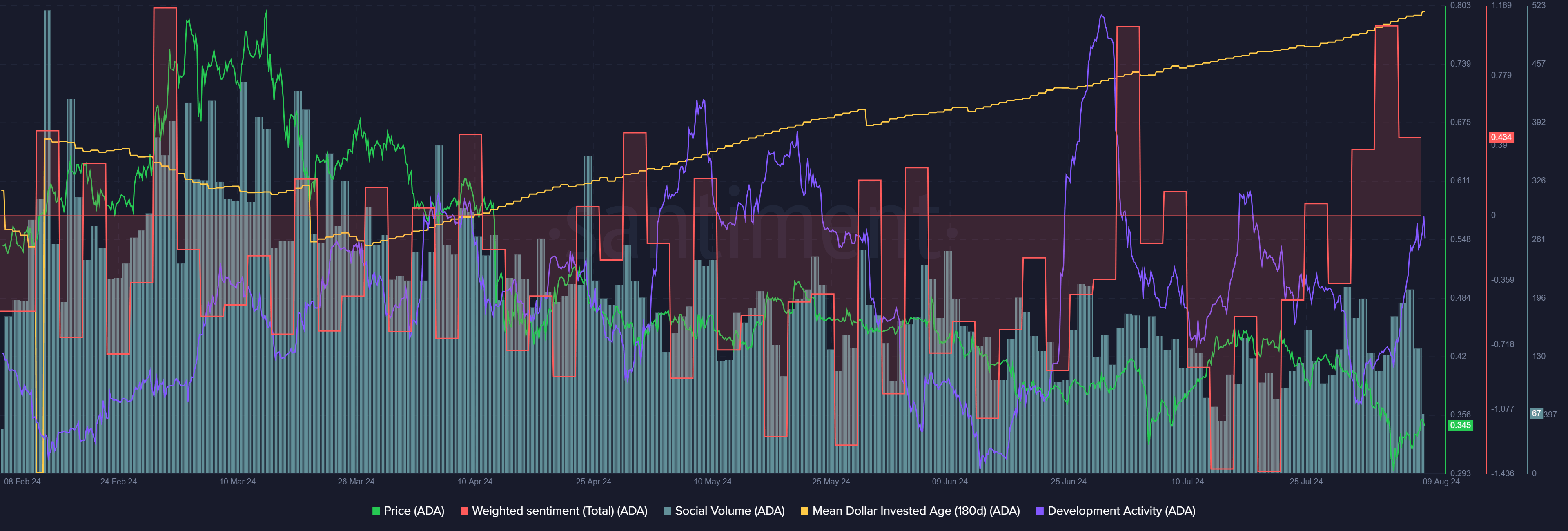Click the Price (ADA) legend label
1568x531 pixels.
414,511
